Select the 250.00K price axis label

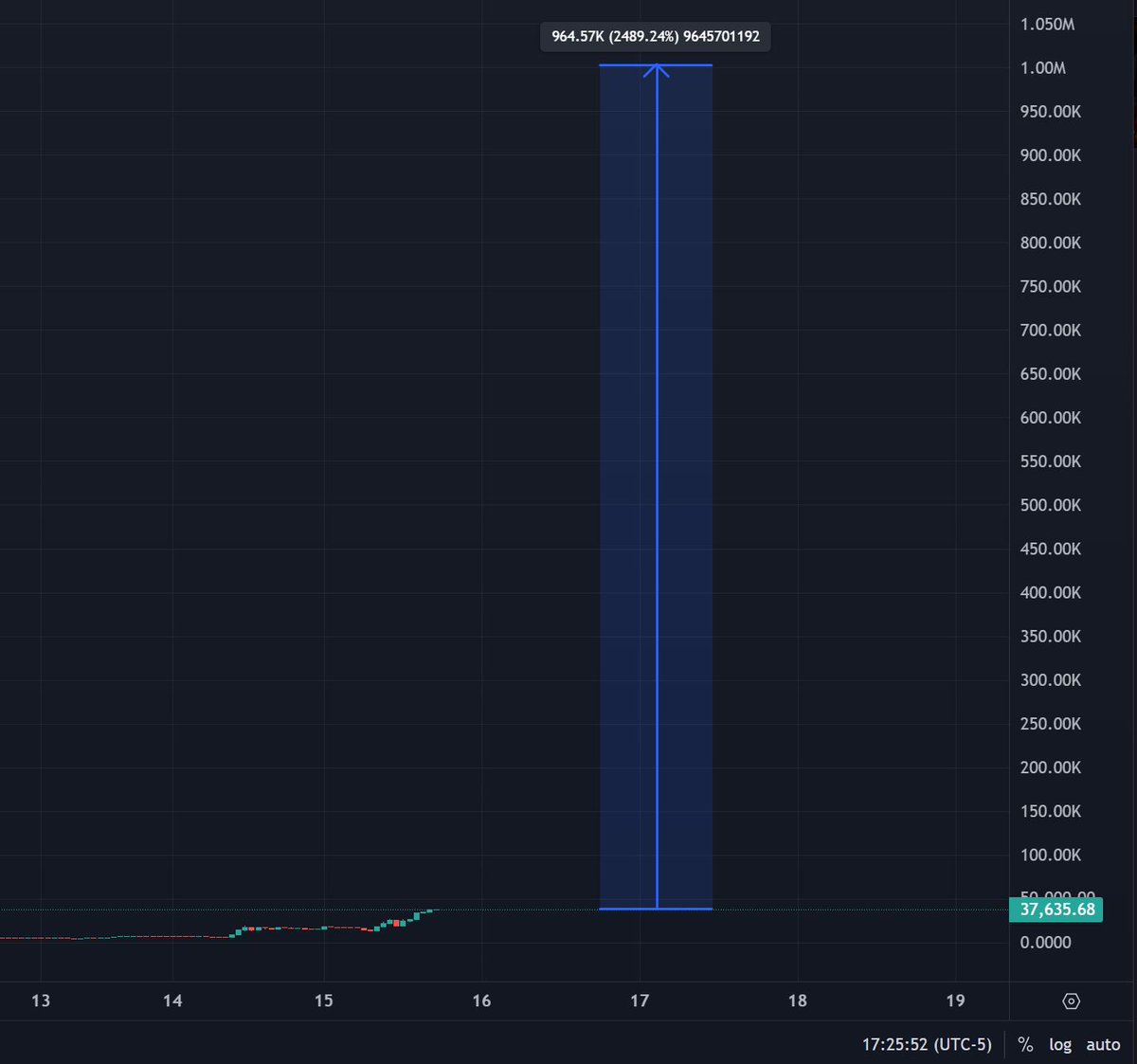tap(1050, 724)
